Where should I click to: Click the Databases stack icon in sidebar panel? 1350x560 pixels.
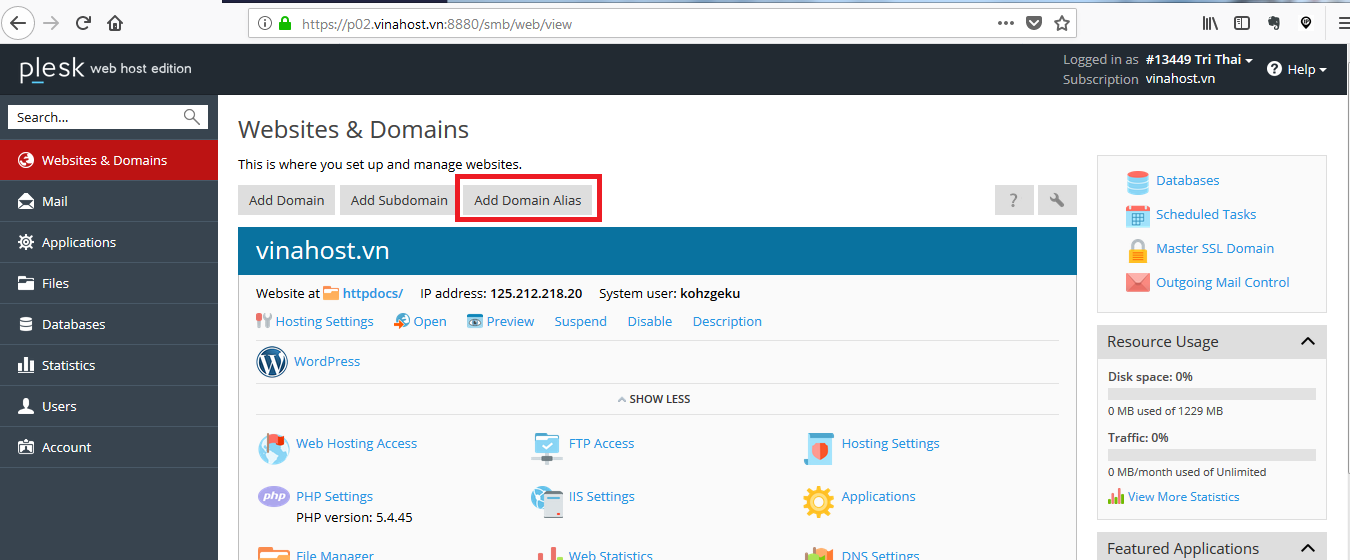[1138, 181]
